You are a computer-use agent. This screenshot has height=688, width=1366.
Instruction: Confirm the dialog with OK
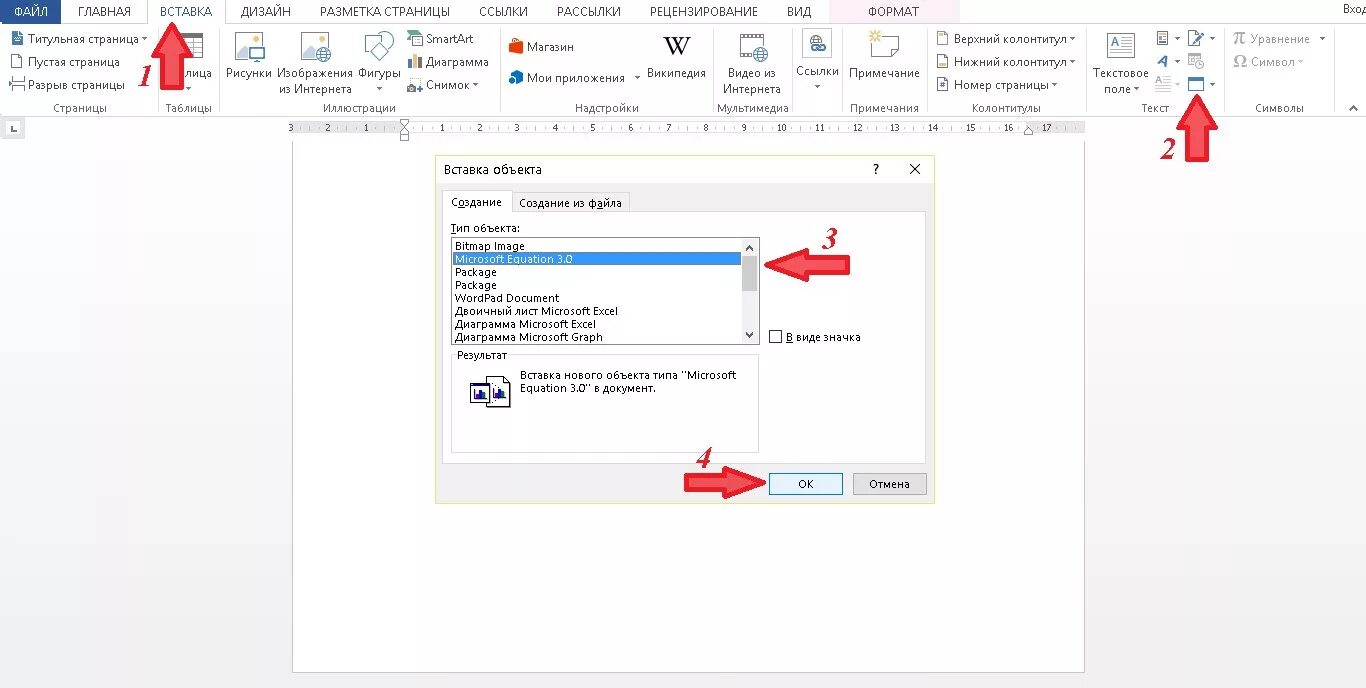point(806,484)
